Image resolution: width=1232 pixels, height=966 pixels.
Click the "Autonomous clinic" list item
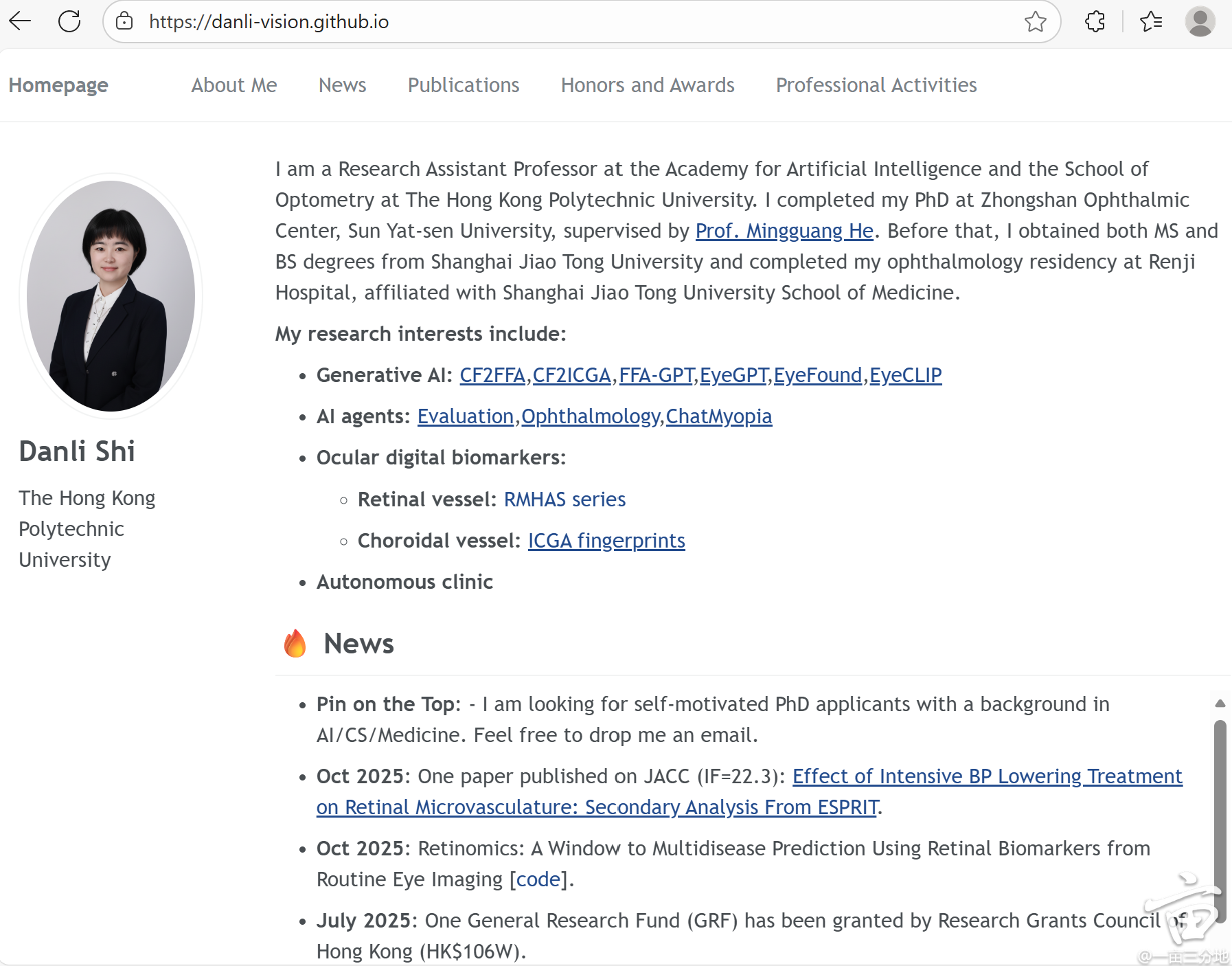[404, 582]
